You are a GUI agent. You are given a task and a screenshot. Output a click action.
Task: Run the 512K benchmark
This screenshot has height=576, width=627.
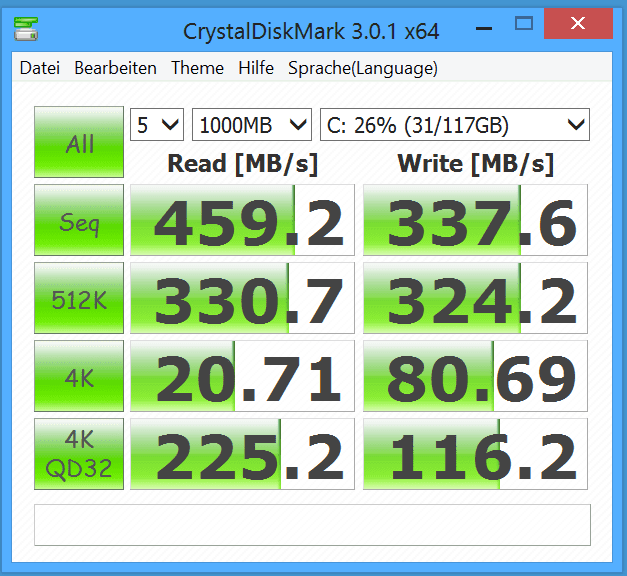(x=79, y=298)
